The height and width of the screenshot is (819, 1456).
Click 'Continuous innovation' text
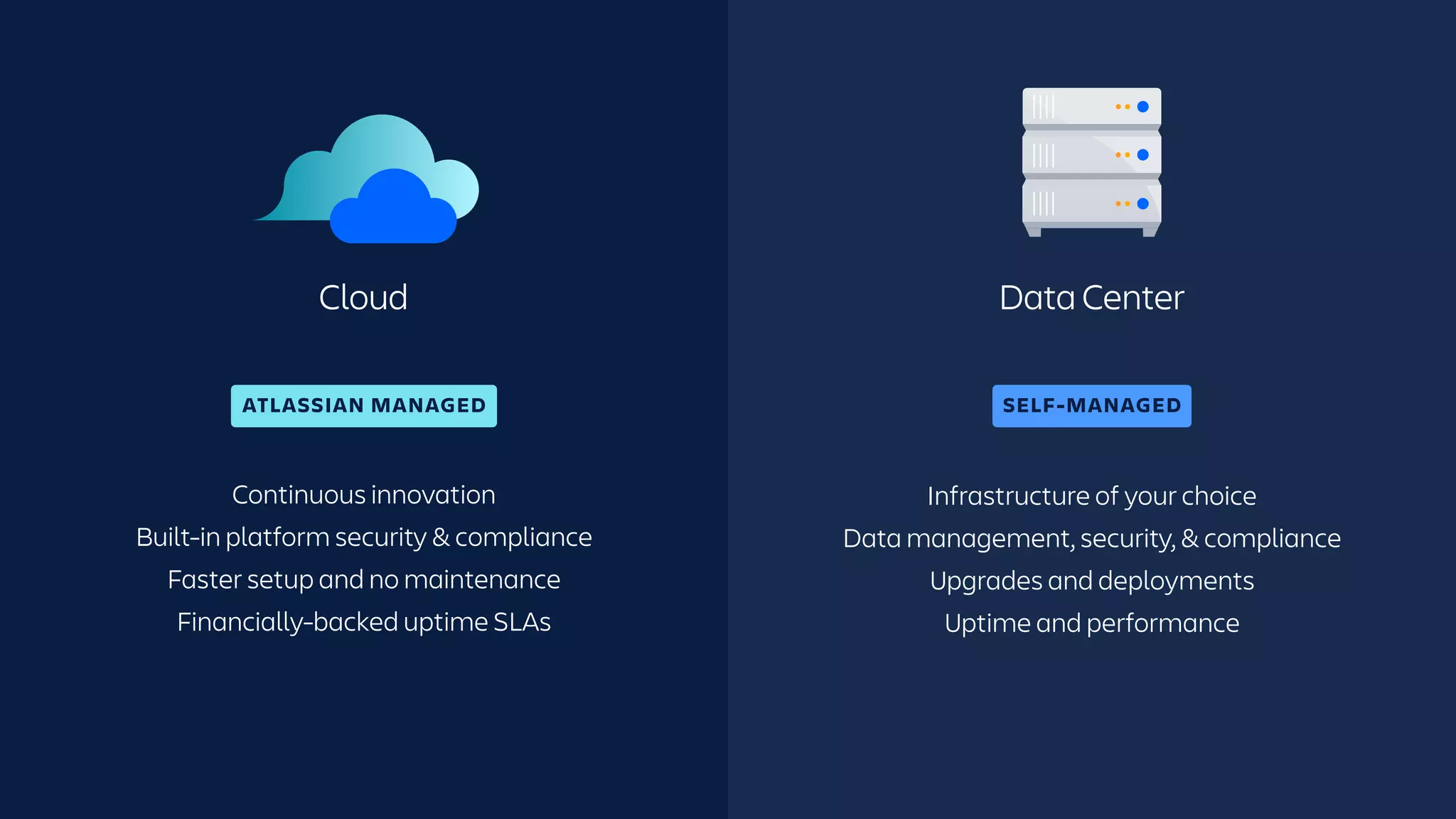coord(364,495)
